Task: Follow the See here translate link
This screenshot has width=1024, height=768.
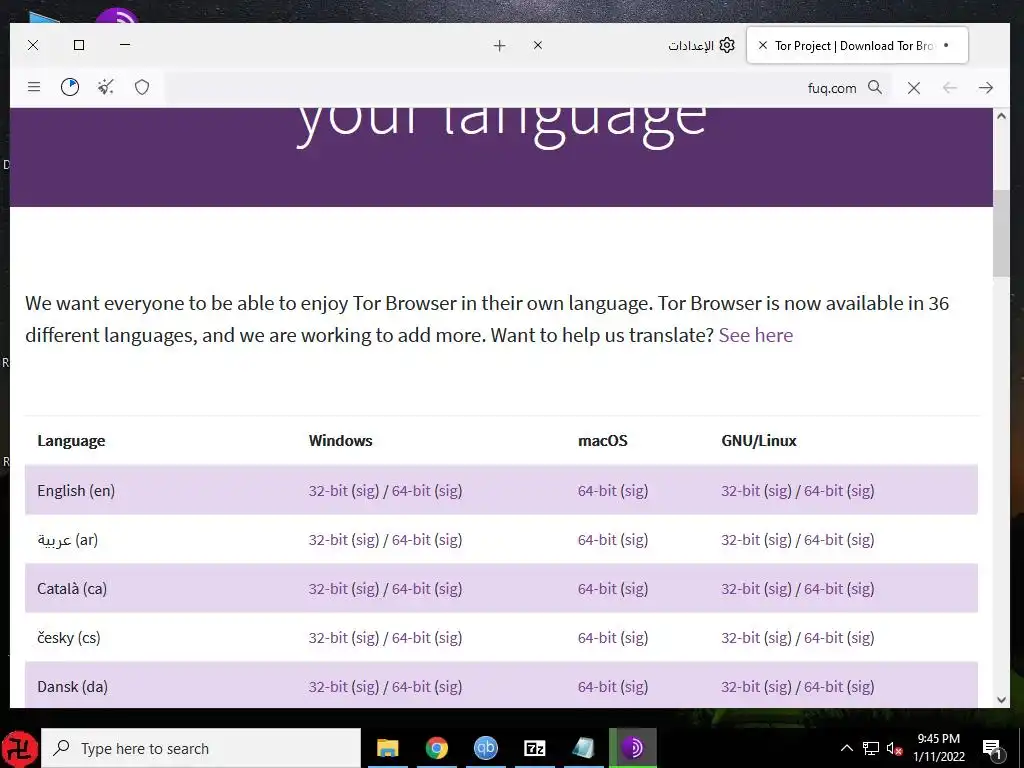Action: (x=756, y=335)
